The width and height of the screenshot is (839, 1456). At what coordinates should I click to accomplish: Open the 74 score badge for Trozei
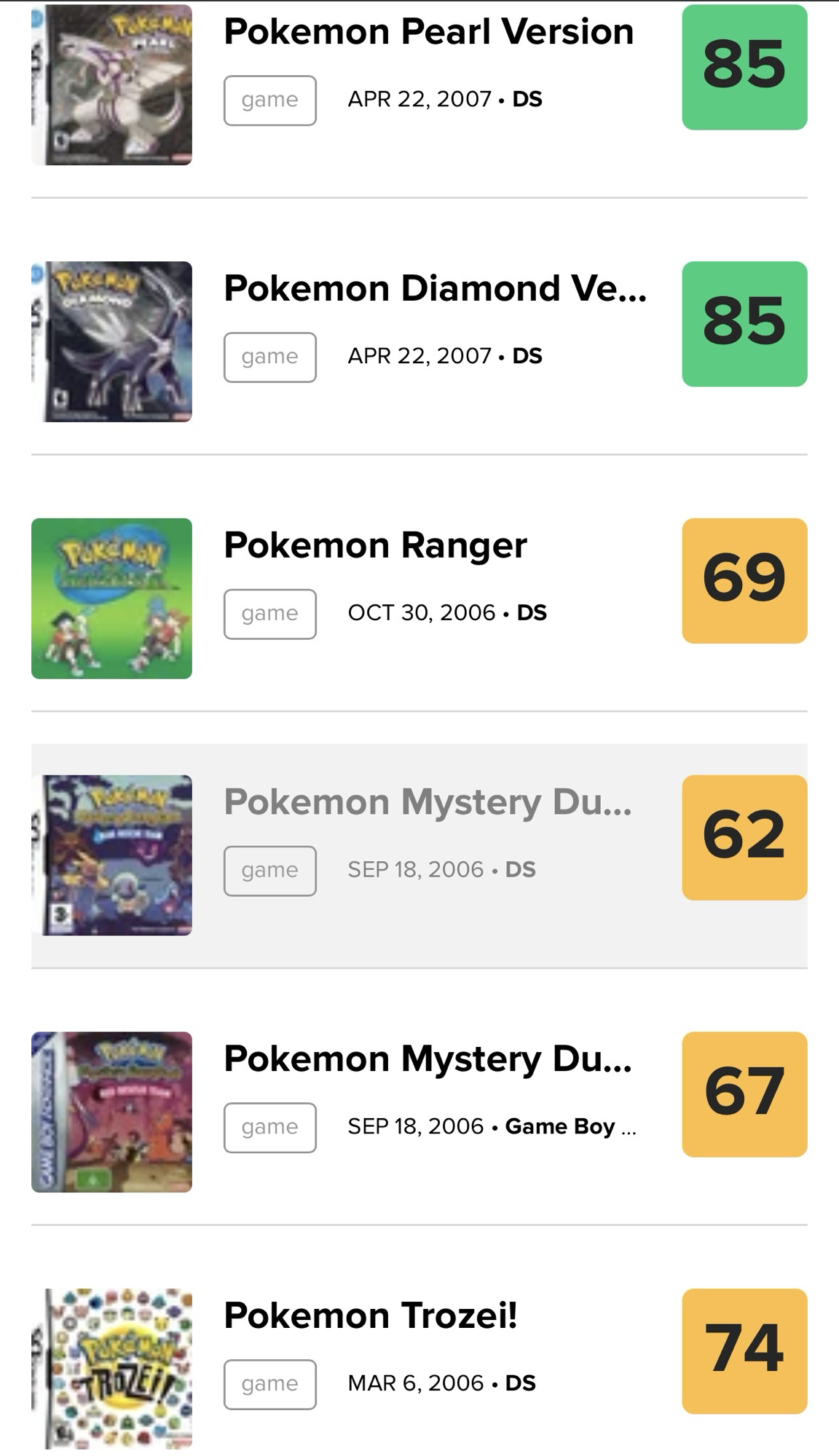click(744, 1351)
